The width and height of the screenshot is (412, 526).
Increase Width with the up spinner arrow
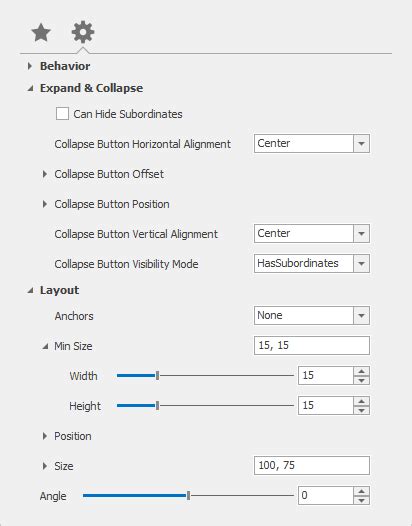pos(361,371)
